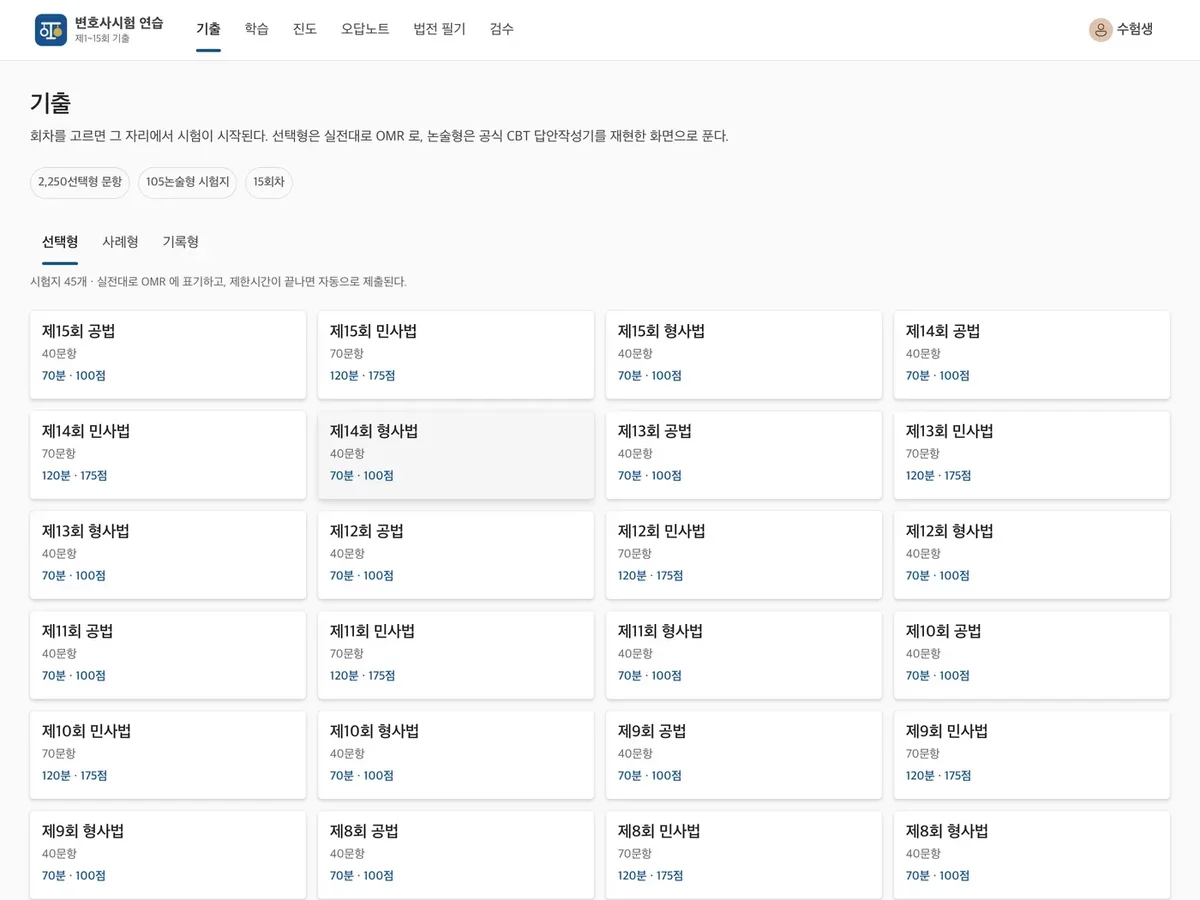Open the 오답노트 navigation tab
Viewport: 1200px width, 900px height.
click(x=365, y=30)
